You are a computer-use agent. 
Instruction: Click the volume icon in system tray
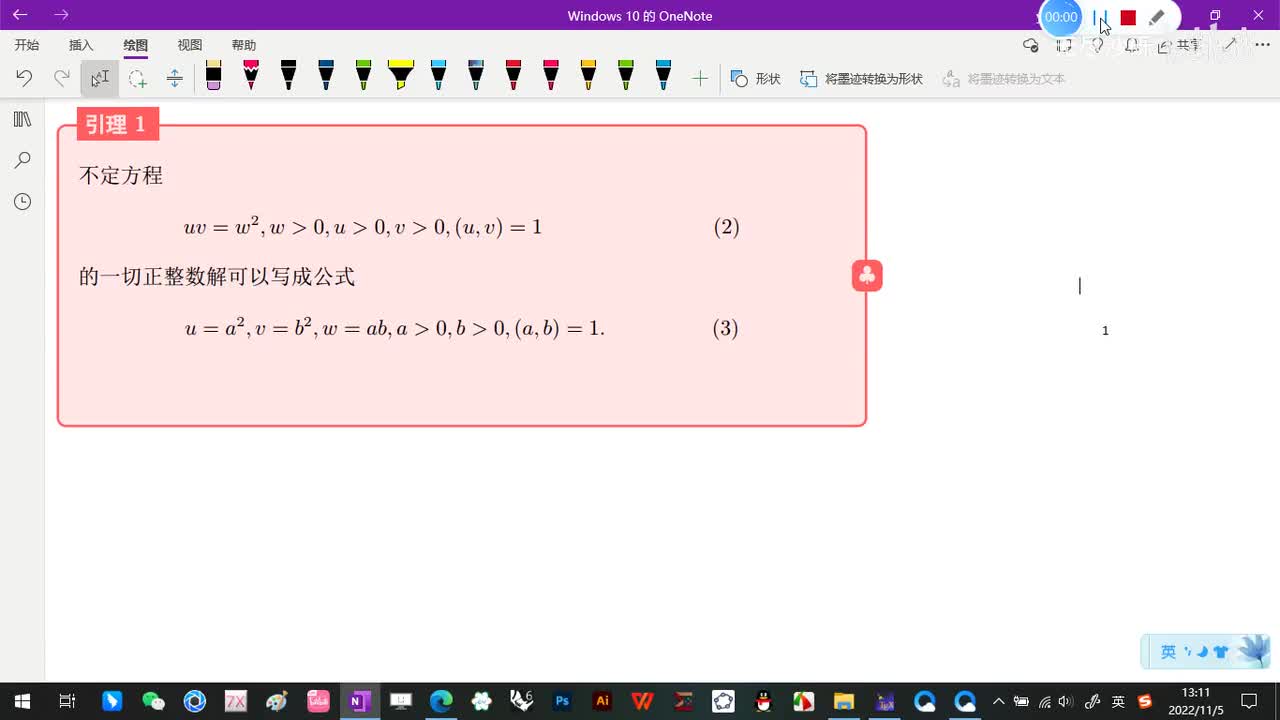click(1066, 701)
